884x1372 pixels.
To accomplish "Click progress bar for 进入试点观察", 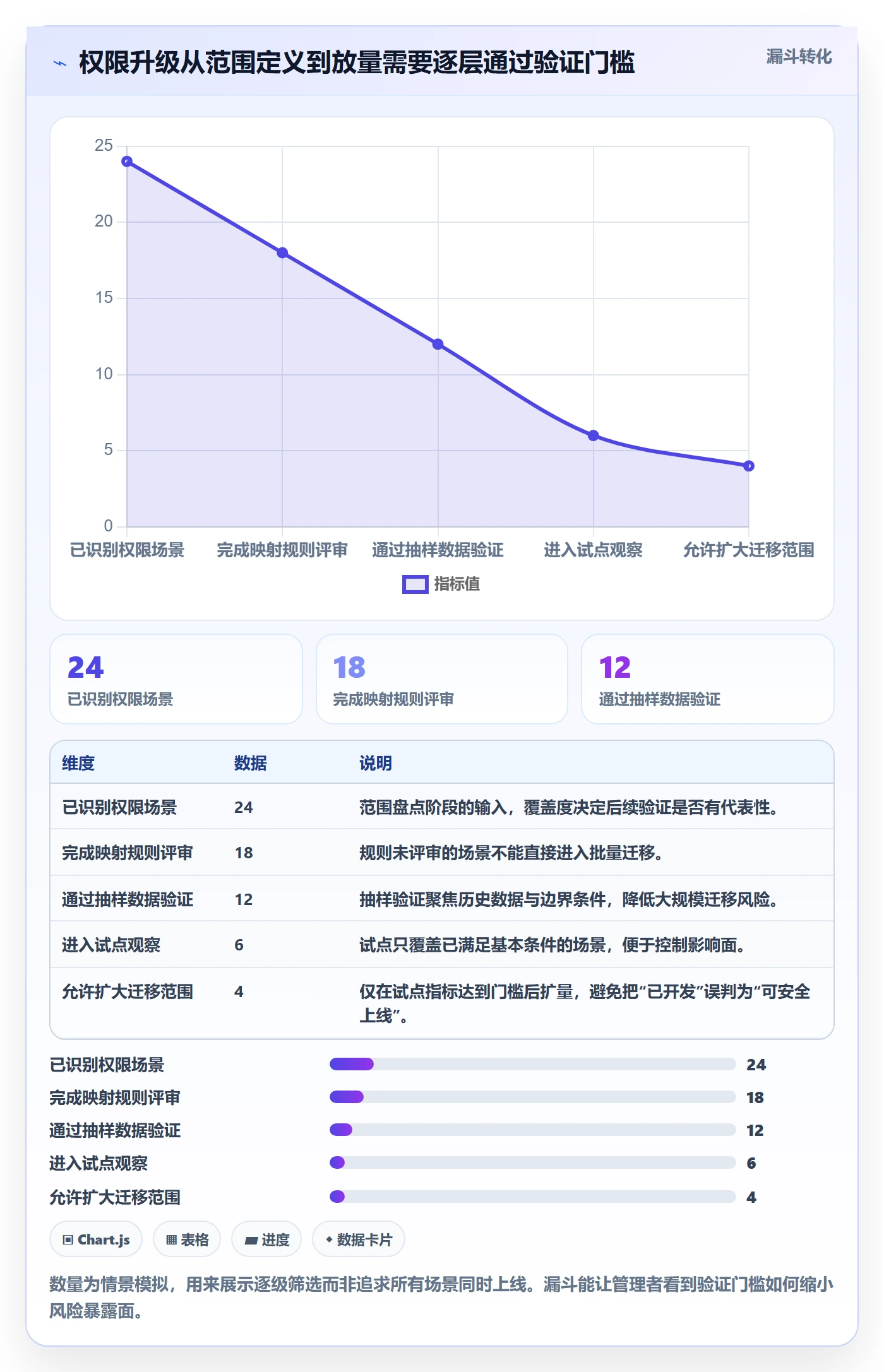I will pos(533,1163).
